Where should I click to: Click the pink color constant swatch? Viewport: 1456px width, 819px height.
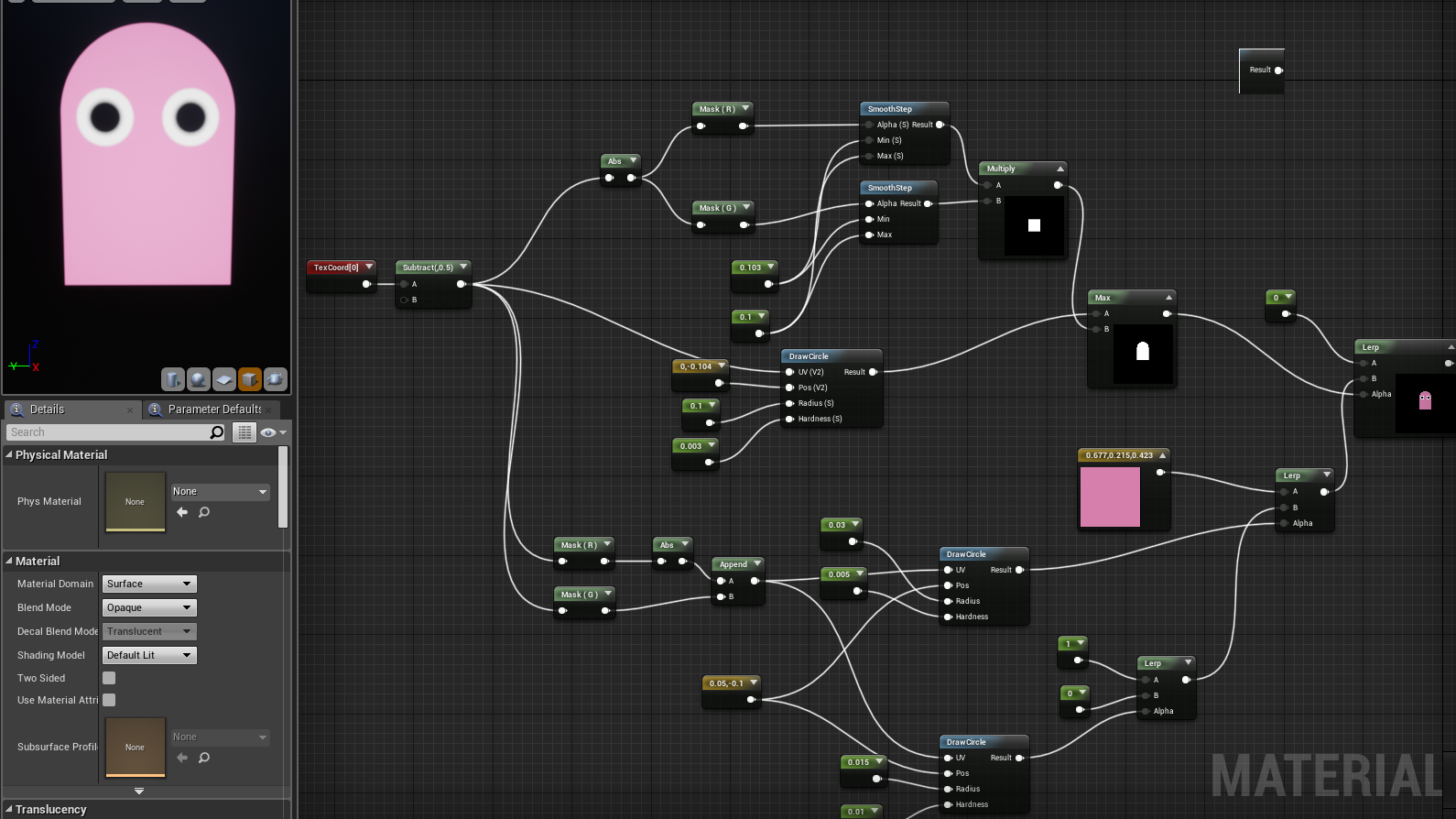tap(1110, 497)
